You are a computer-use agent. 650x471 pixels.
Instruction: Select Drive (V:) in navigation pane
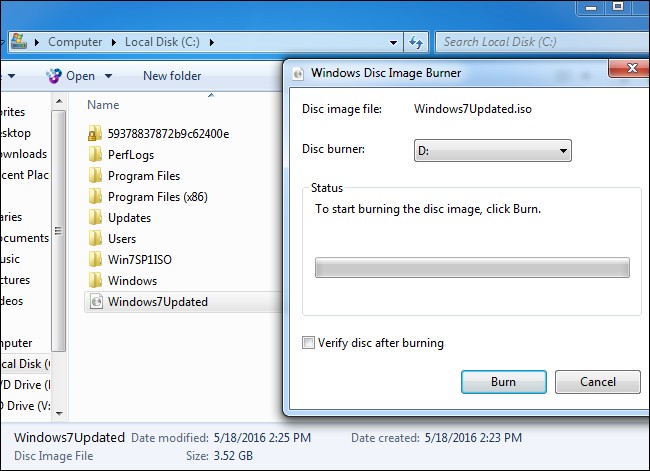[25, 406]
